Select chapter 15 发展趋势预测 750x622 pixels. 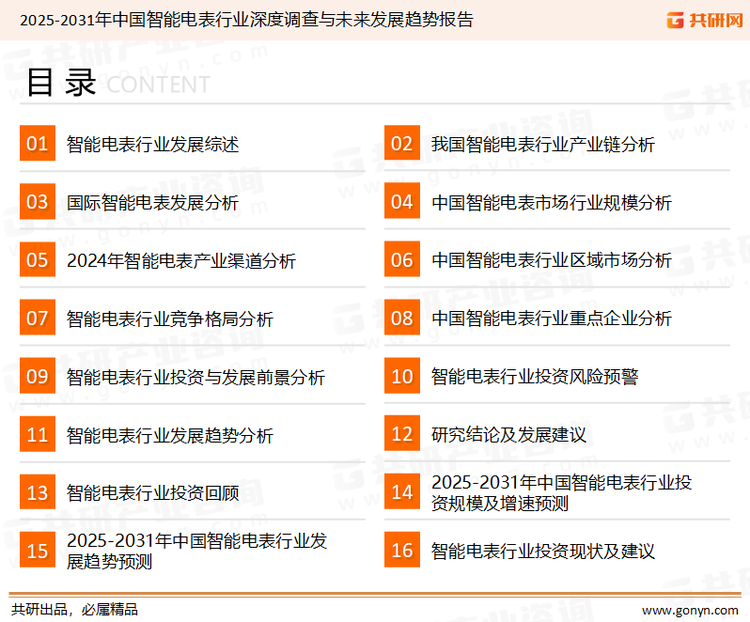(x=197, y=551)
